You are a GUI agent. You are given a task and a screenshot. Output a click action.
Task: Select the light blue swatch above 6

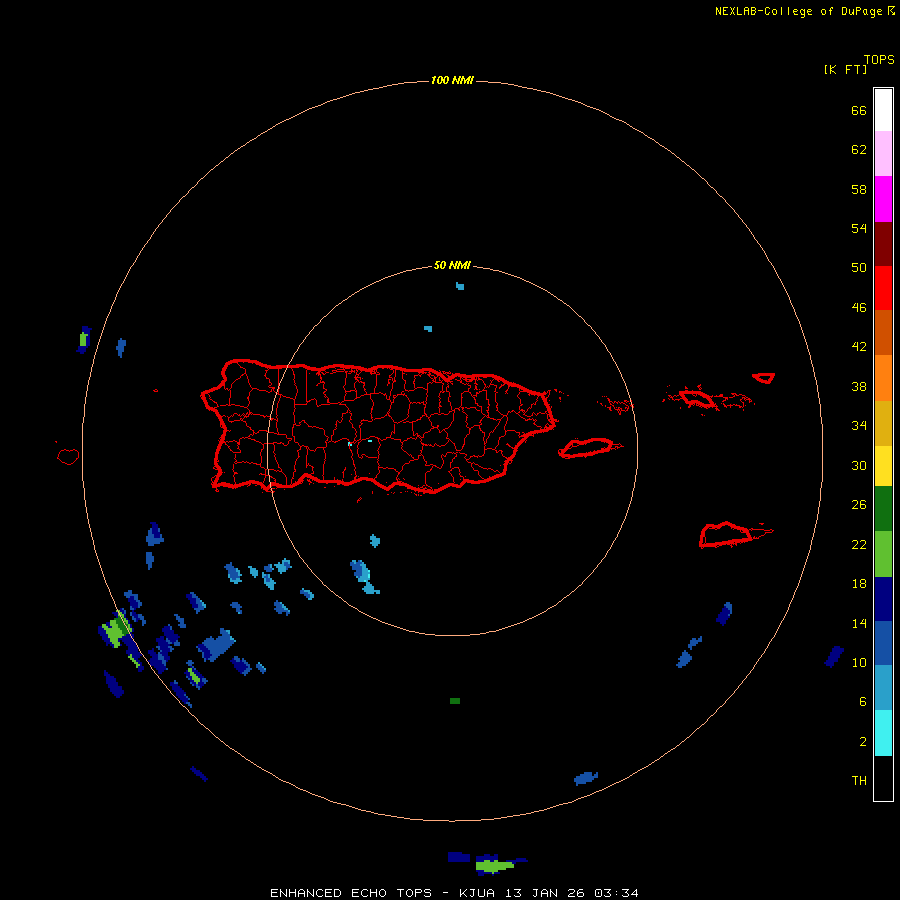883,687
